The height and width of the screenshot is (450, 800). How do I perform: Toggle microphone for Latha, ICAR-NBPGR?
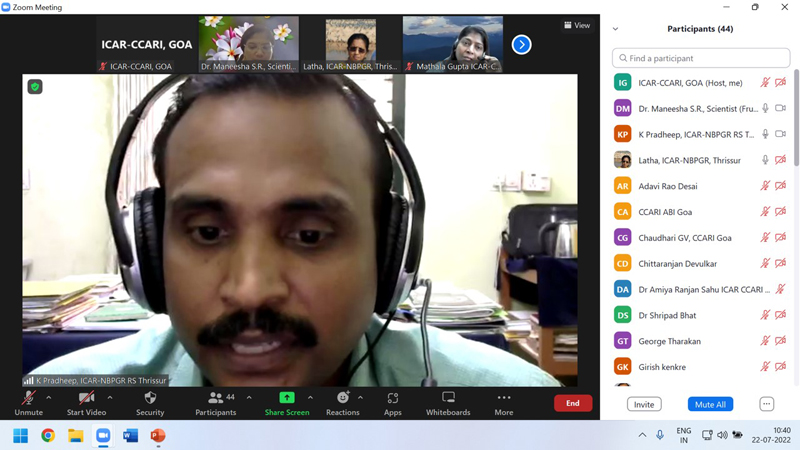(x=765, y=160)
